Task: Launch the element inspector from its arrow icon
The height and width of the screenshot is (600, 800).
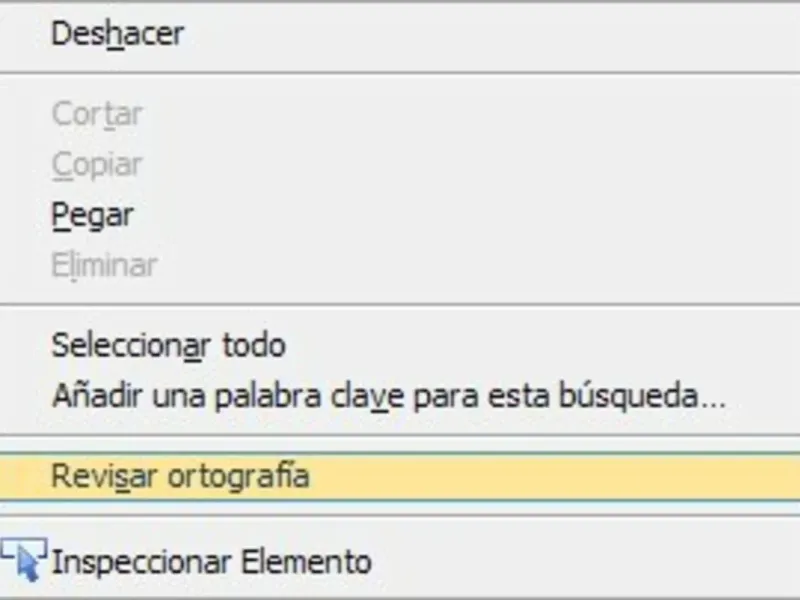Action: (x=23, y=559)
